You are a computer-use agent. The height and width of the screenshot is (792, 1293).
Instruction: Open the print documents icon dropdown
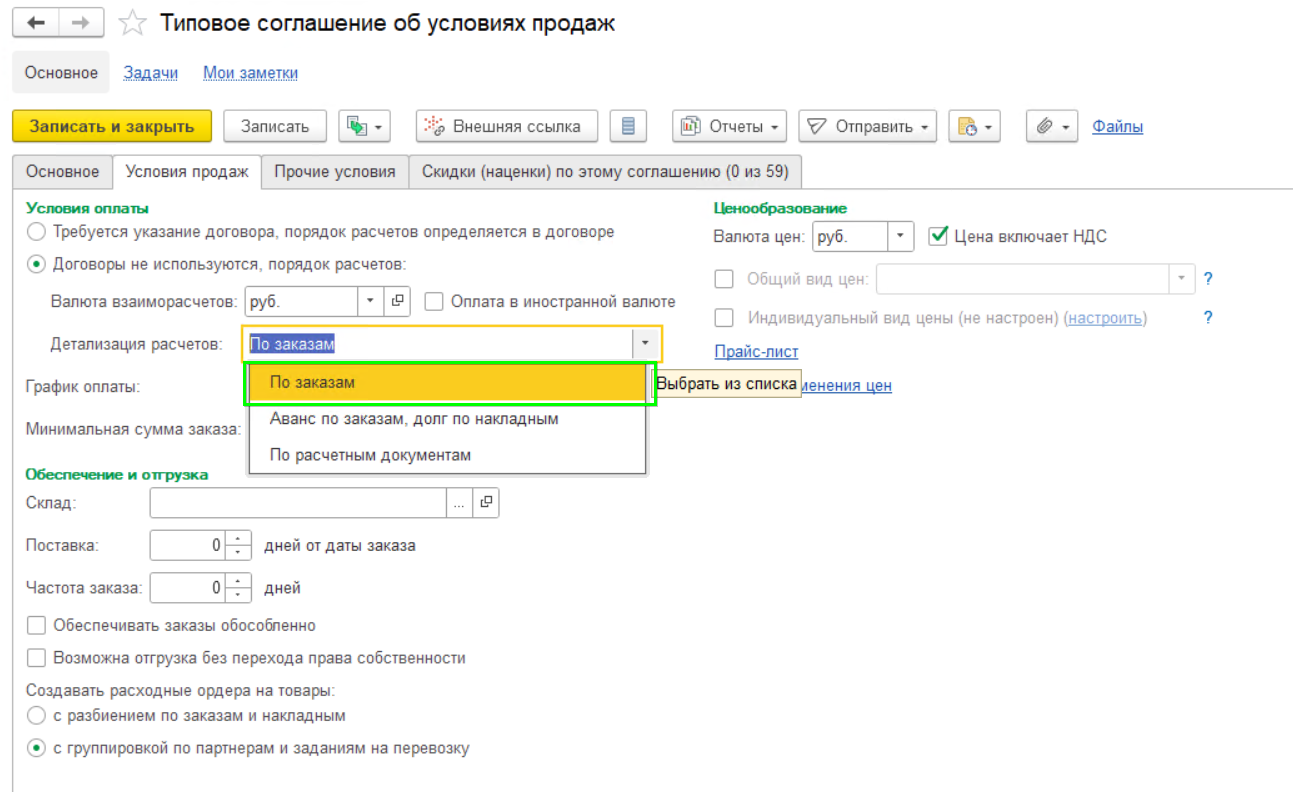(974, 126)
